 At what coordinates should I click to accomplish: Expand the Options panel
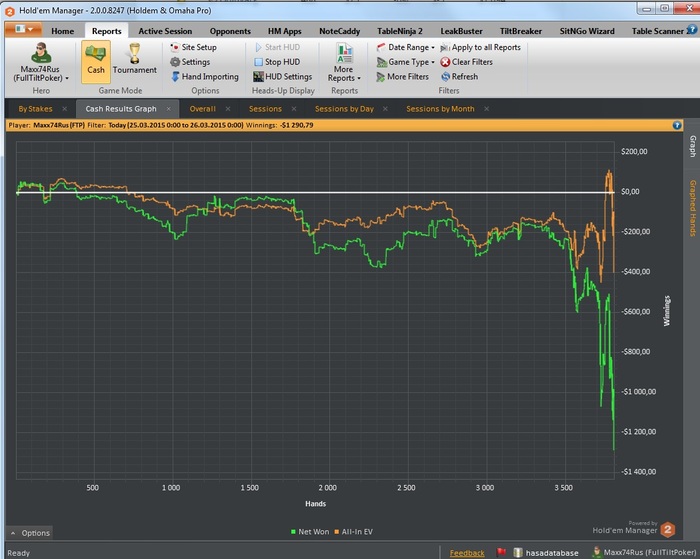point(29,533)
